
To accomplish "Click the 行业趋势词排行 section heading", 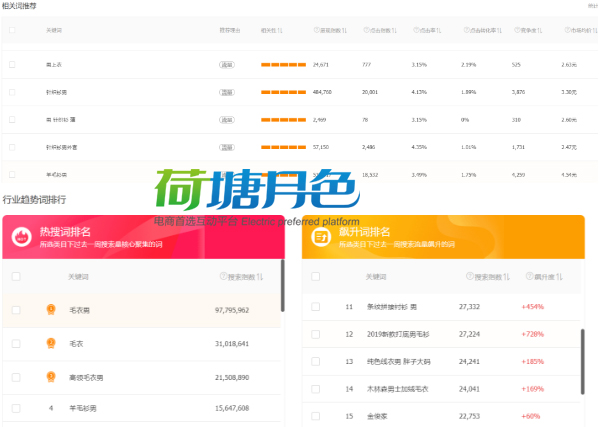I will (34, 200).
